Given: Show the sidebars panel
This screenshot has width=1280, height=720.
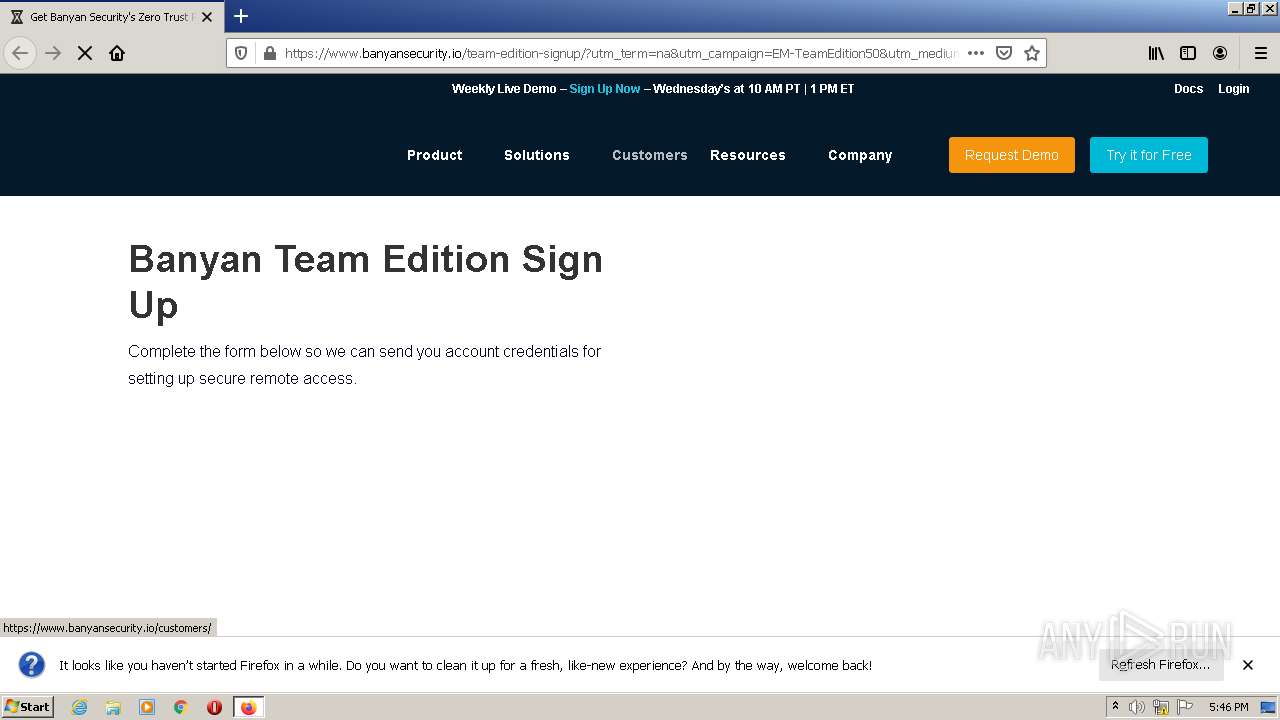Looking at the screenshot, I should point(1188,53).
